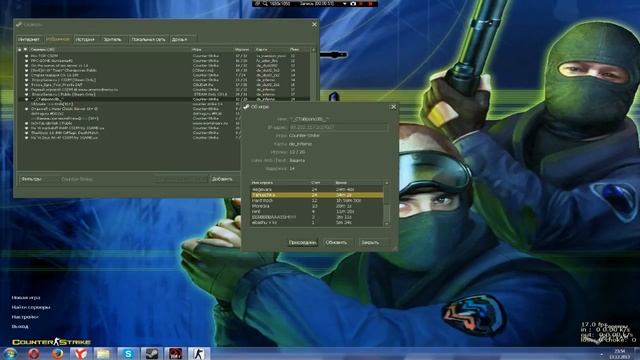Viewport: 640px width, 360px height.
Task: Click the lock column header in server list
Action: 20,49
